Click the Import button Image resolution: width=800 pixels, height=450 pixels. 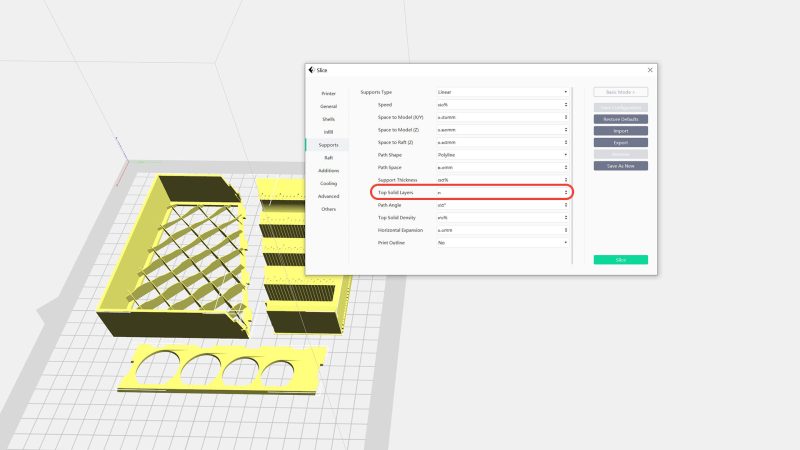click(620, 131)
